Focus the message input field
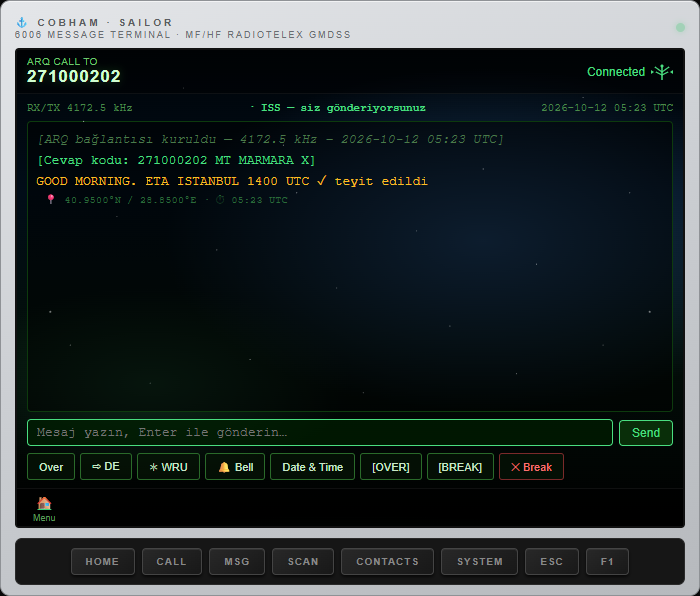Screen dimensions: 700x596 tap(320, 432)
